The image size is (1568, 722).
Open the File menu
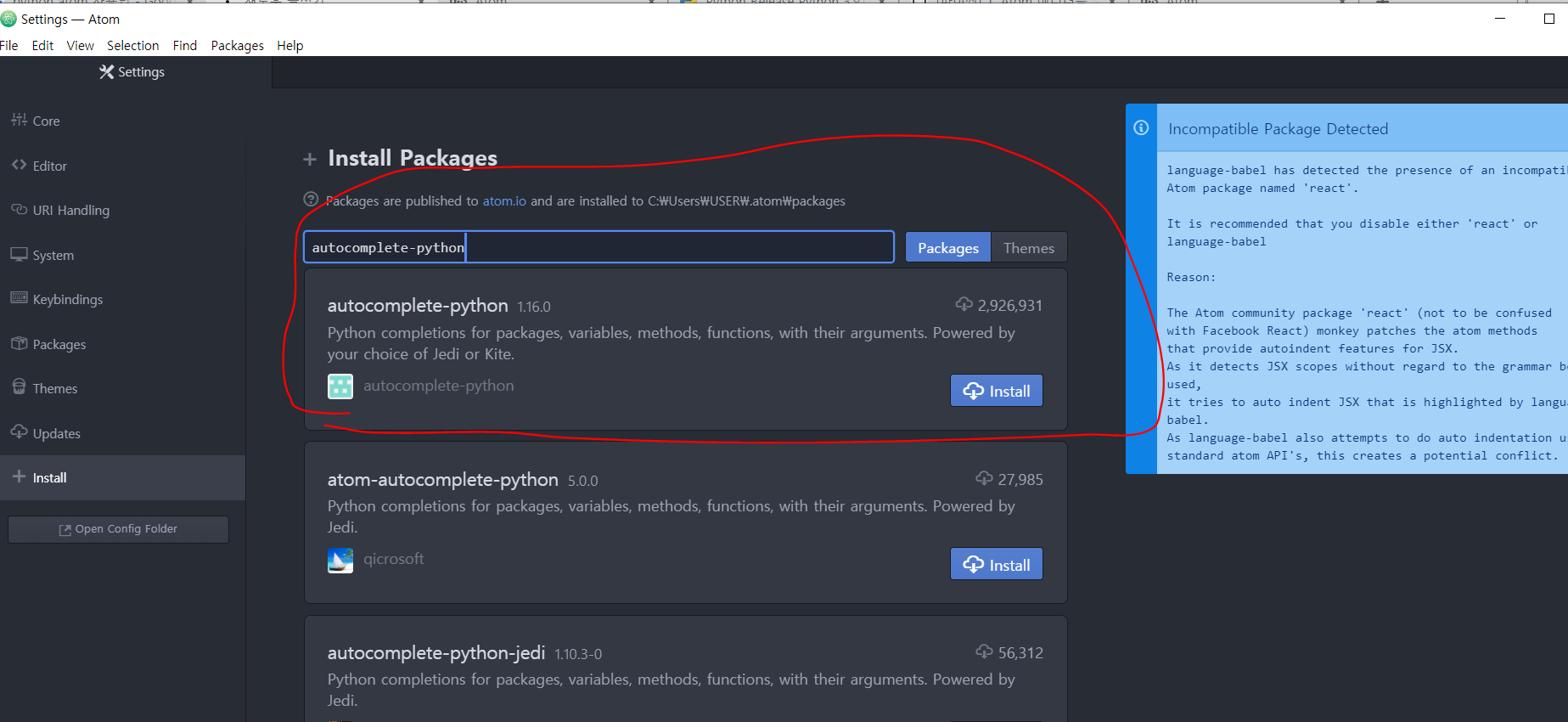pos(9,46)
